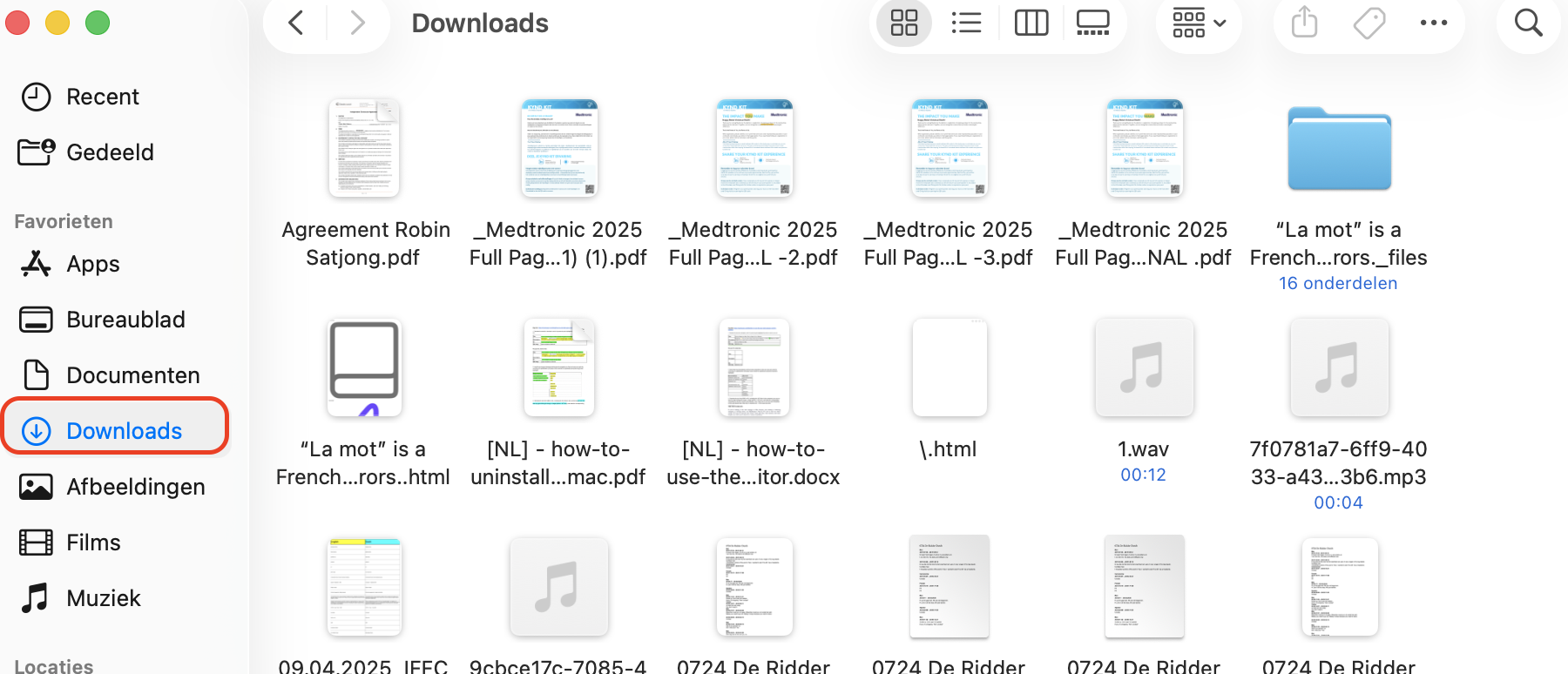Go forward with the right chevron
The height and width of the screenshot is (674, 1568).
click(x=357, y=23)
